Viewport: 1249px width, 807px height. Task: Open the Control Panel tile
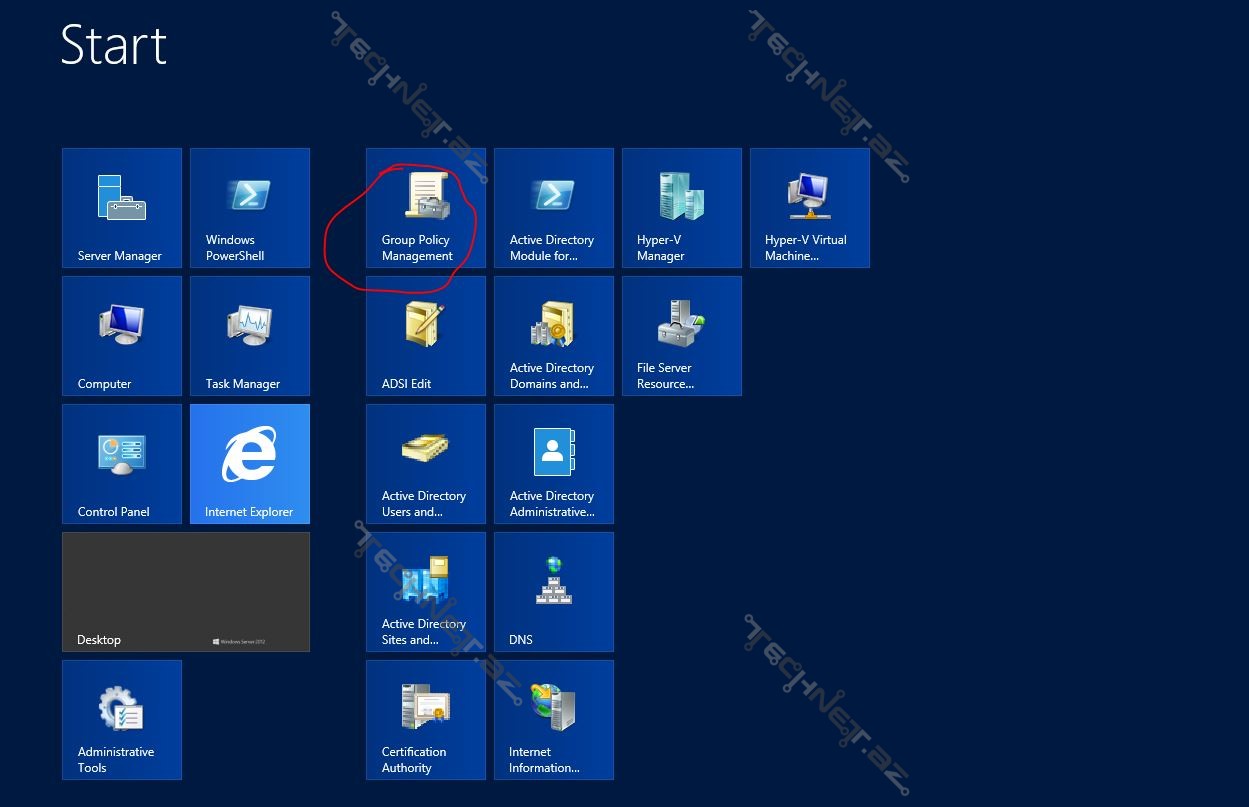[x=122, y=464]
